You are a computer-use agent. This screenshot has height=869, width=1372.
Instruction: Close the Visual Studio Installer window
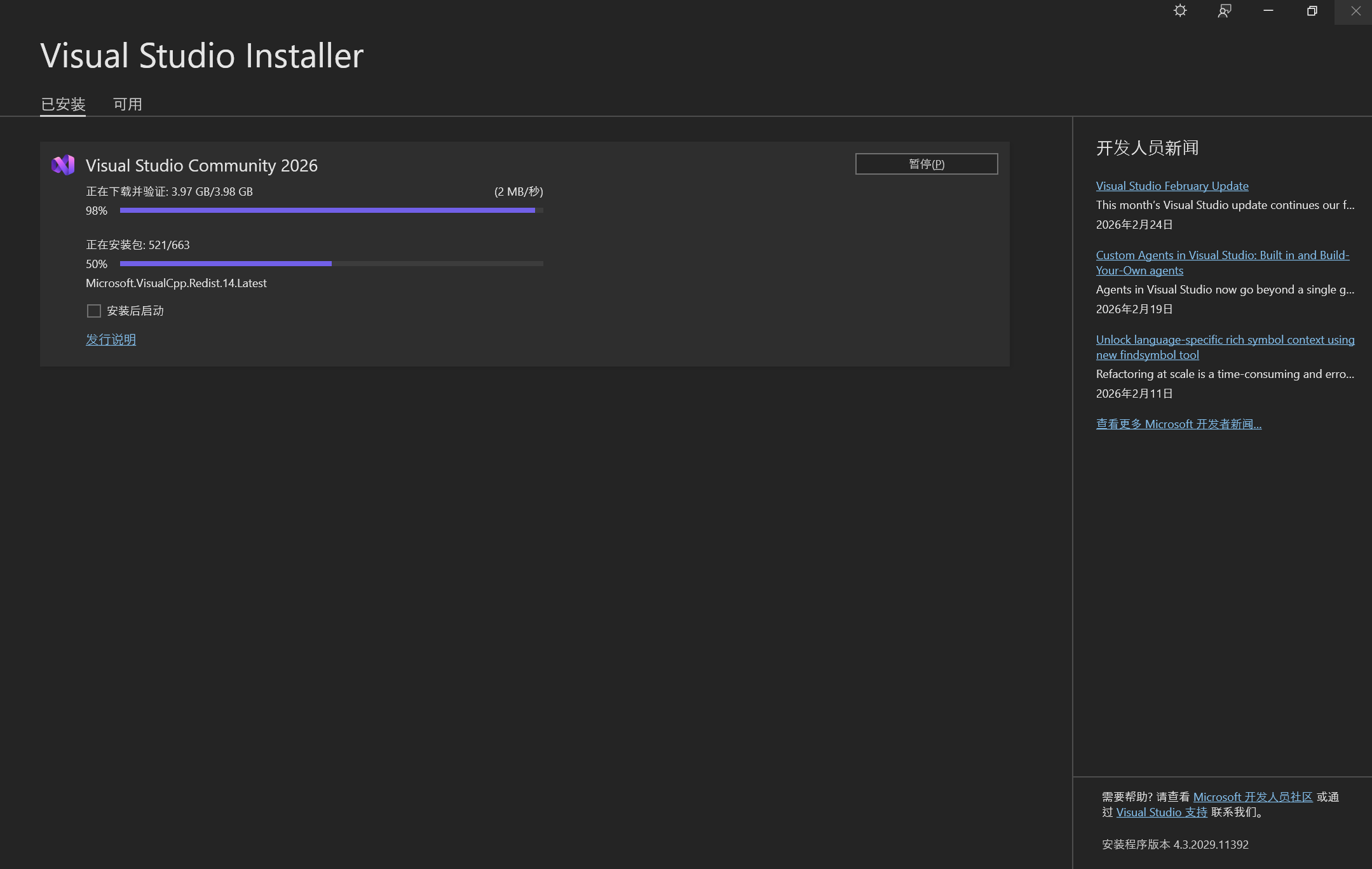1355,11
